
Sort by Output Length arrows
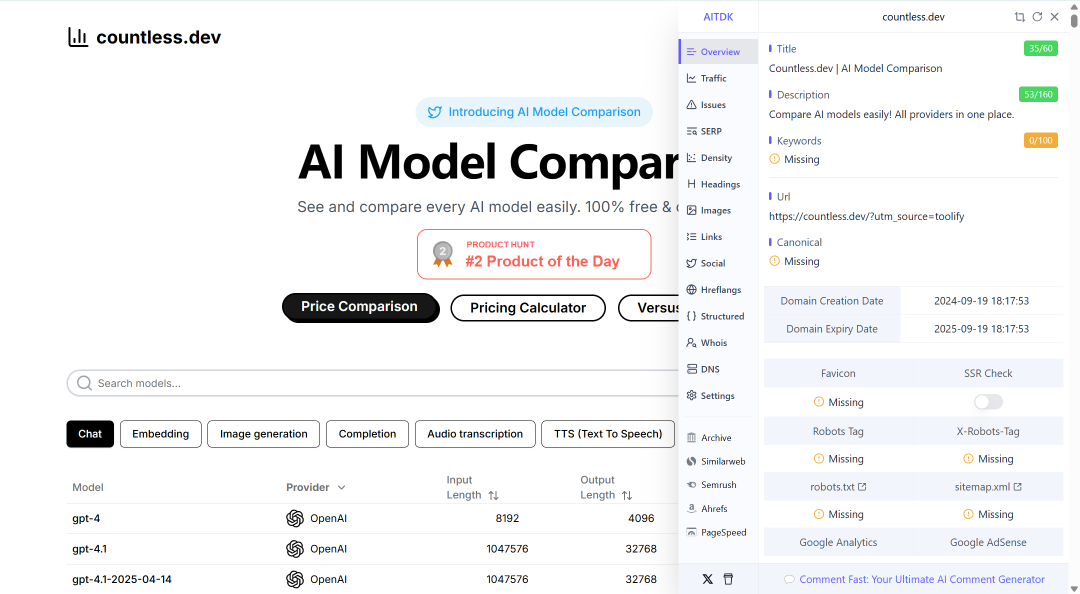[627, 495]
